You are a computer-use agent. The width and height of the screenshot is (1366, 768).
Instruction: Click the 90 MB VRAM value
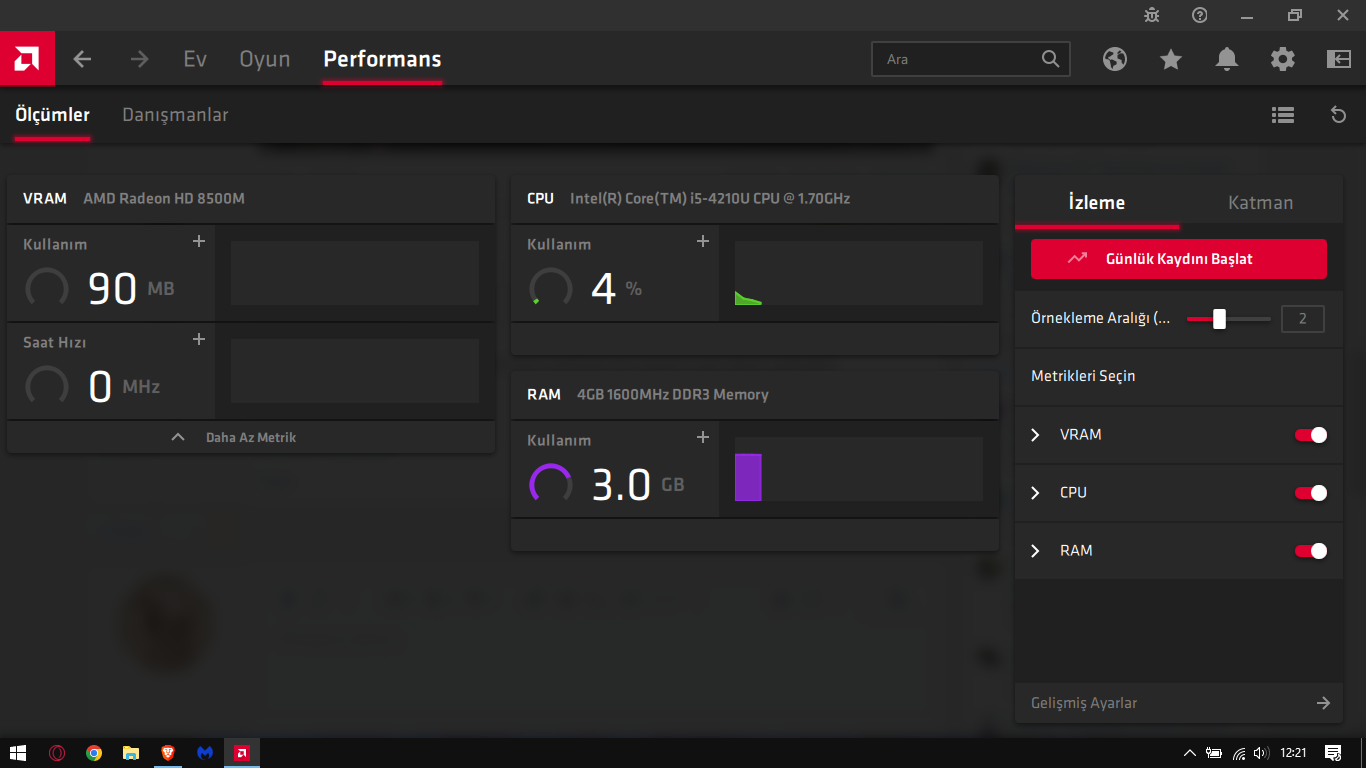point(131,288)
